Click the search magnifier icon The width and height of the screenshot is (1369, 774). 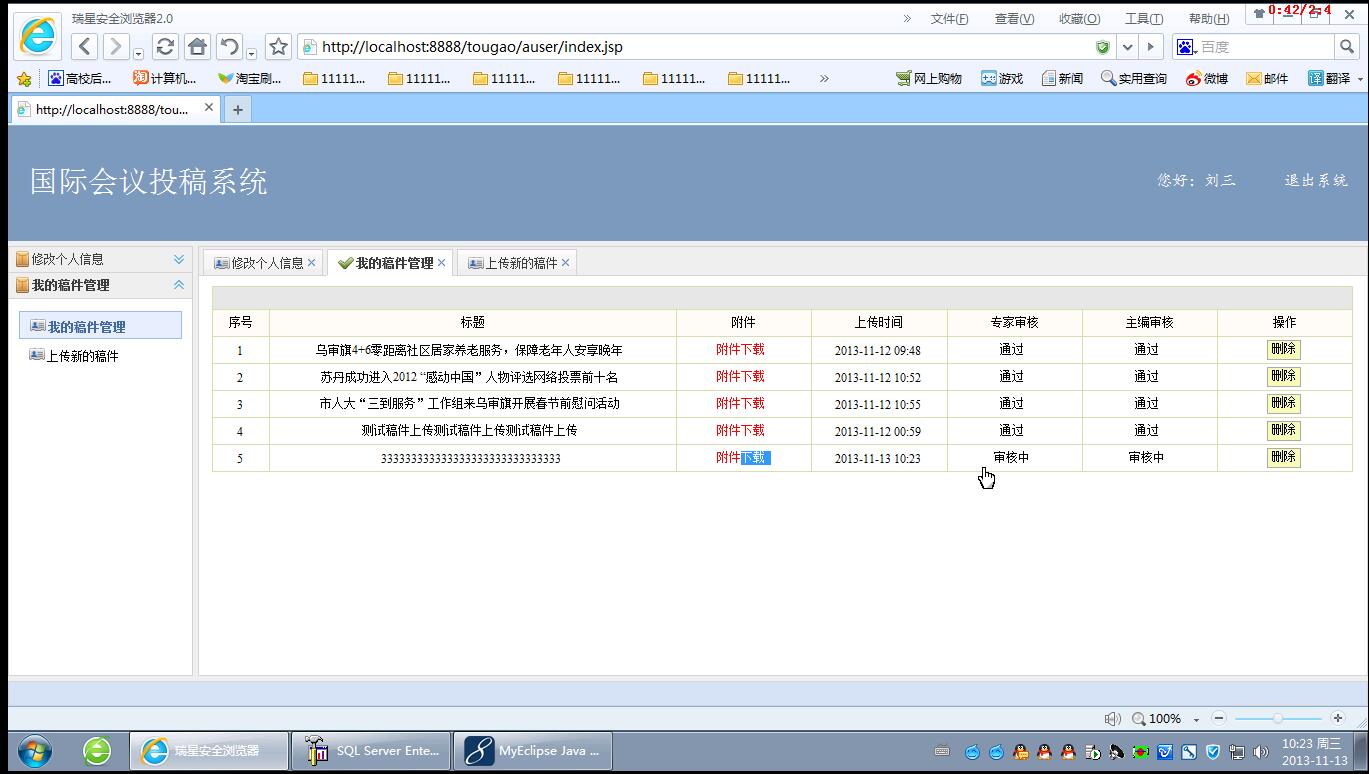coord(1347,46)
